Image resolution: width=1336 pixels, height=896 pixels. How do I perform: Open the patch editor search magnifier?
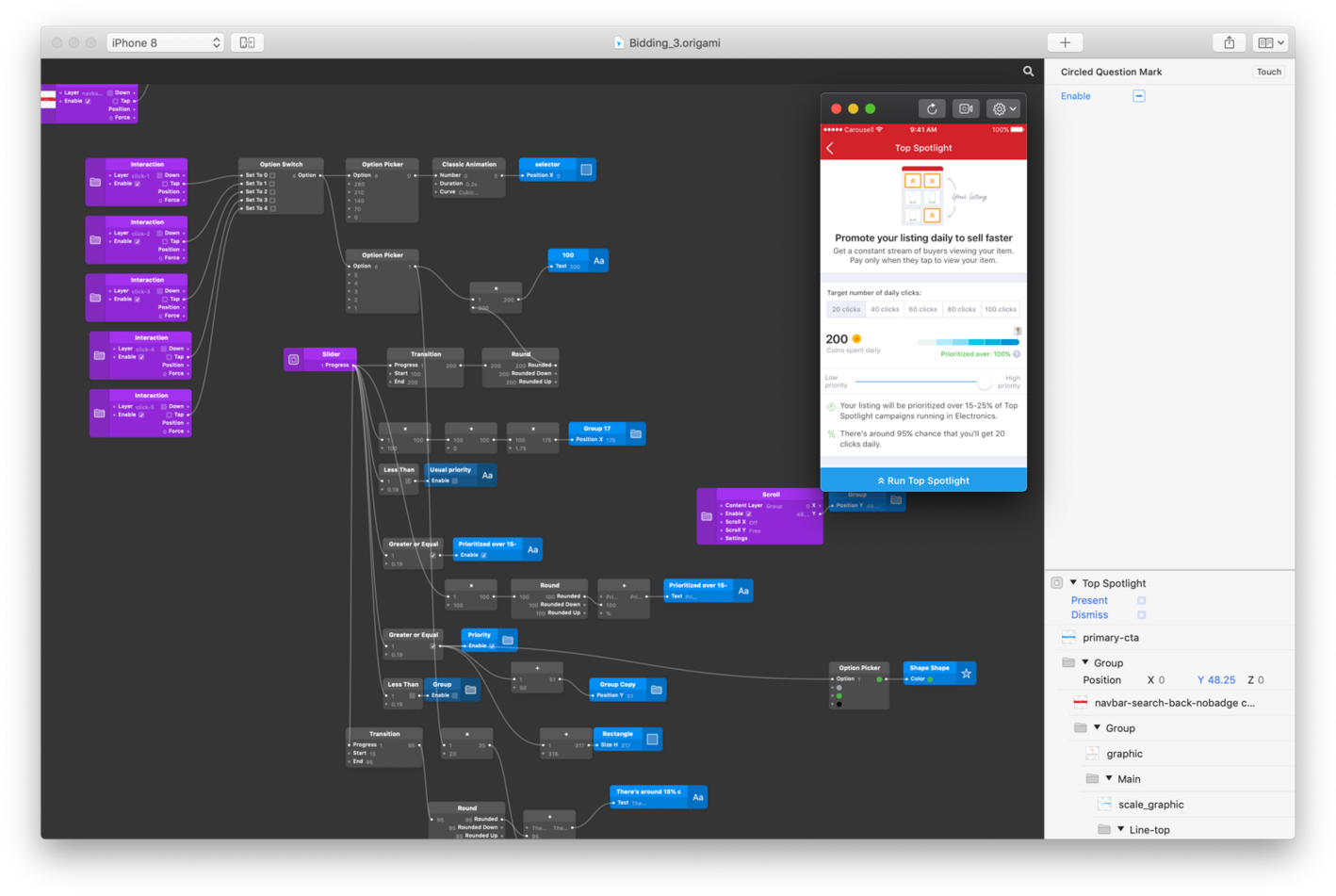click(1028, 71)
